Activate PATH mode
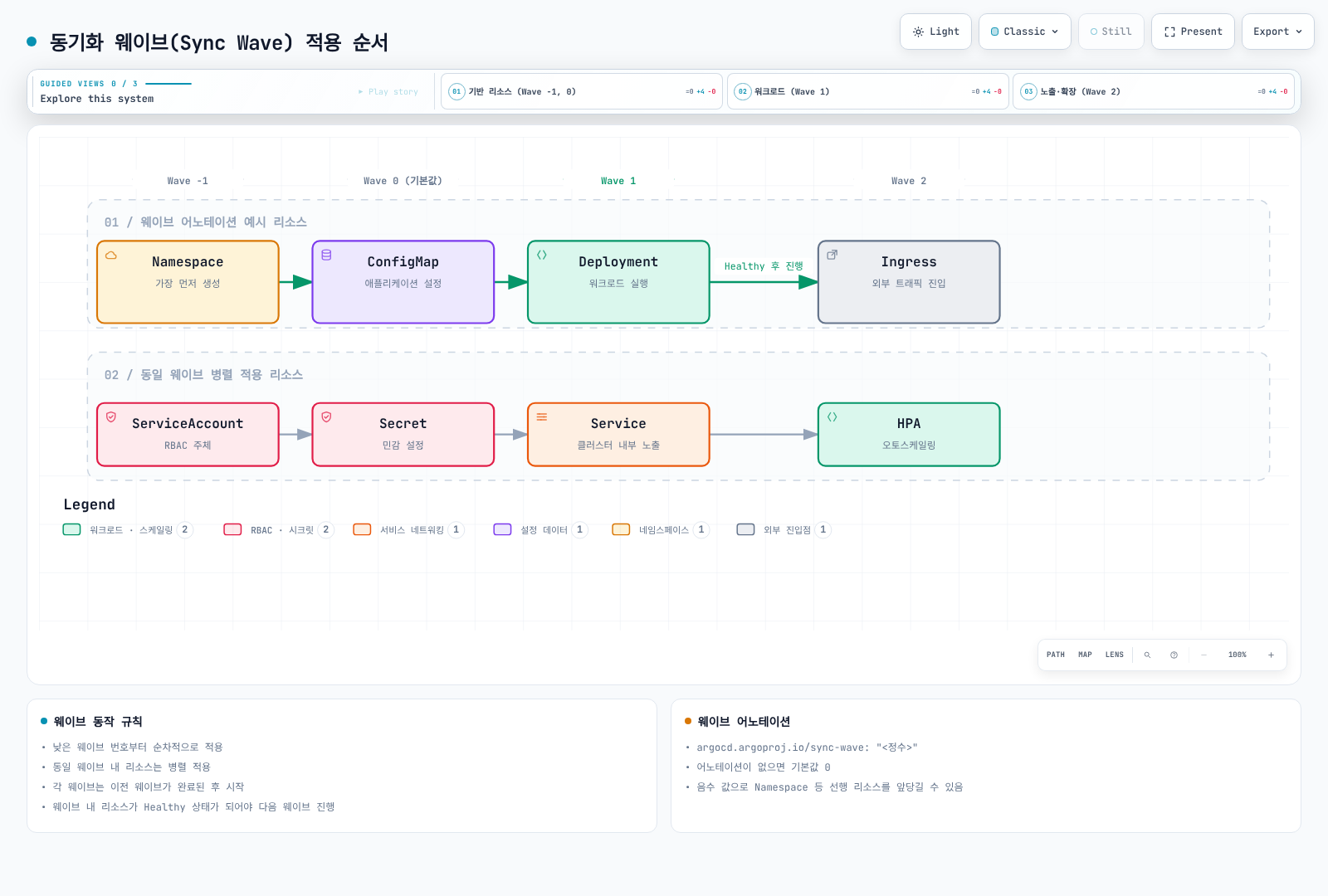The image size is (1328, 896). click(1056, 655)
